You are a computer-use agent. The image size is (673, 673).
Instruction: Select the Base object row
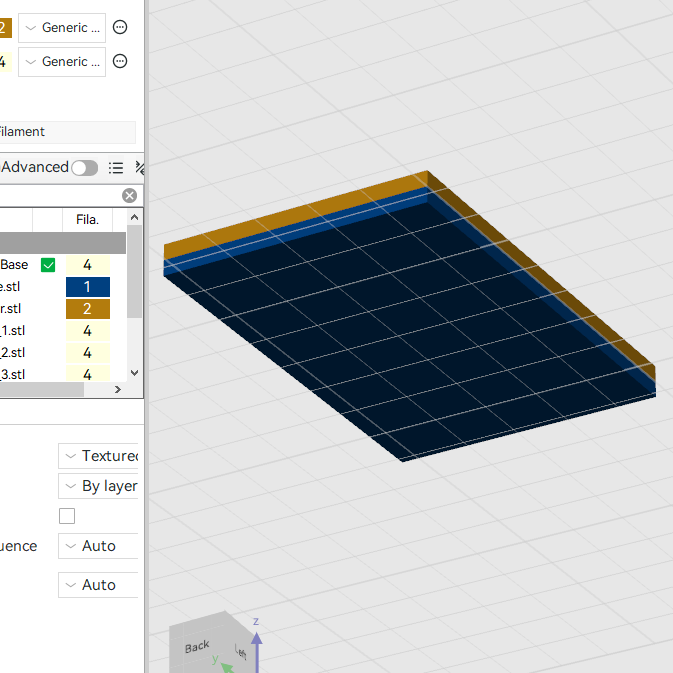(63, 265)
